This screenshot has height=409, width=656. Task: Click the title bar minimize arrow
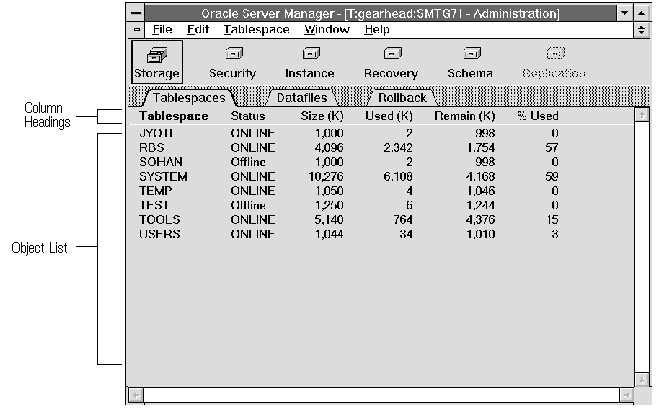click(625, 13)
